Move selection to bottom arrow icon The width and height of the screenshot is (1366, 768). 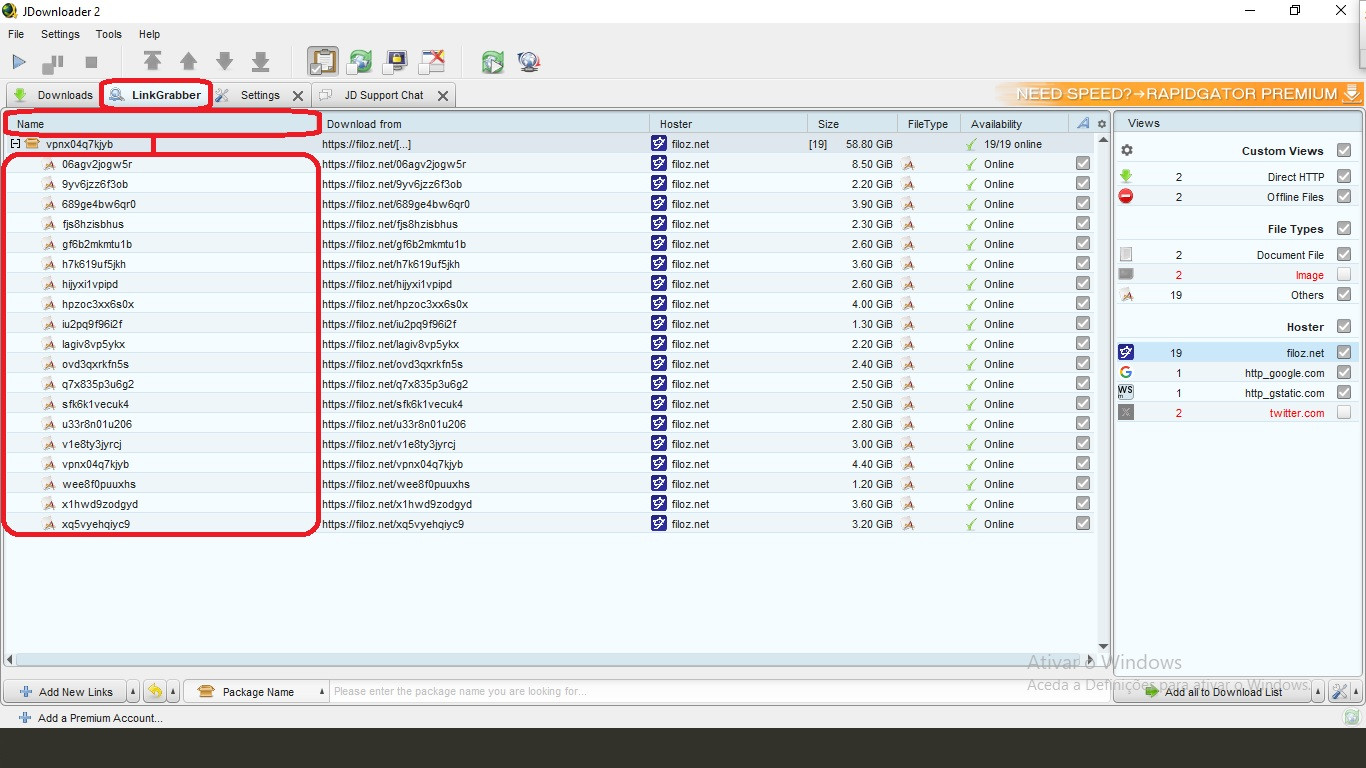point(260,62)
